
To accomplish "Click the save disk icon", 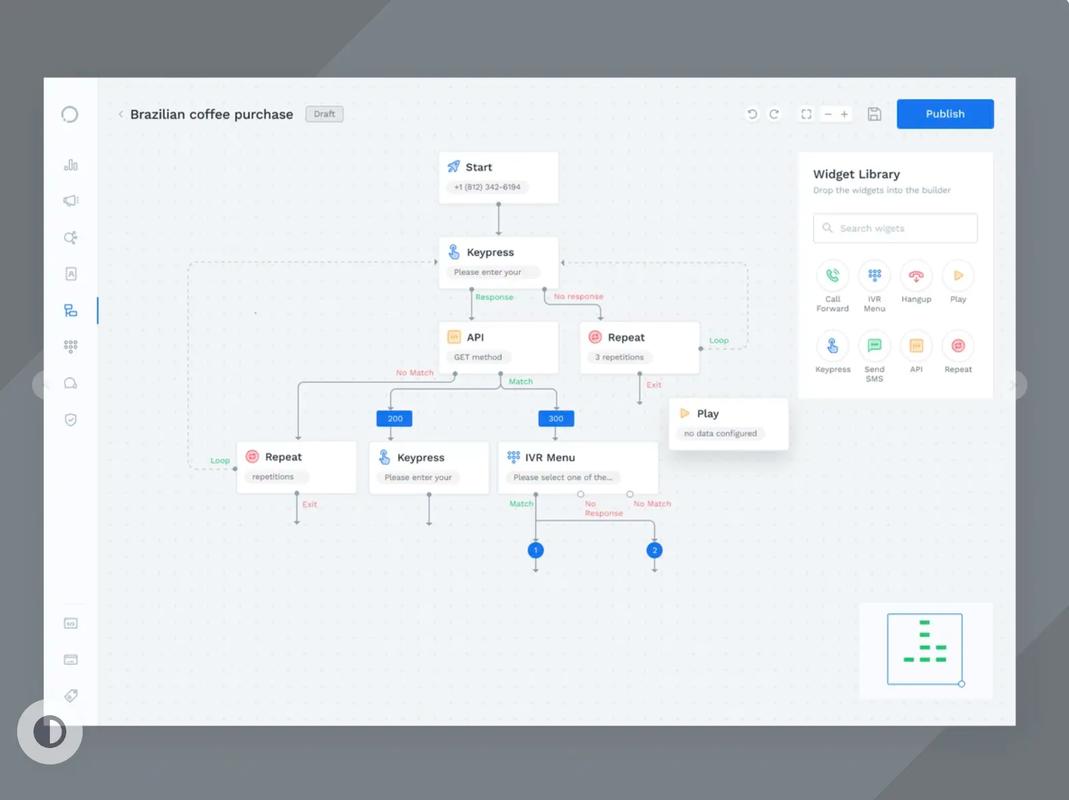I will [x=874, y=114].
